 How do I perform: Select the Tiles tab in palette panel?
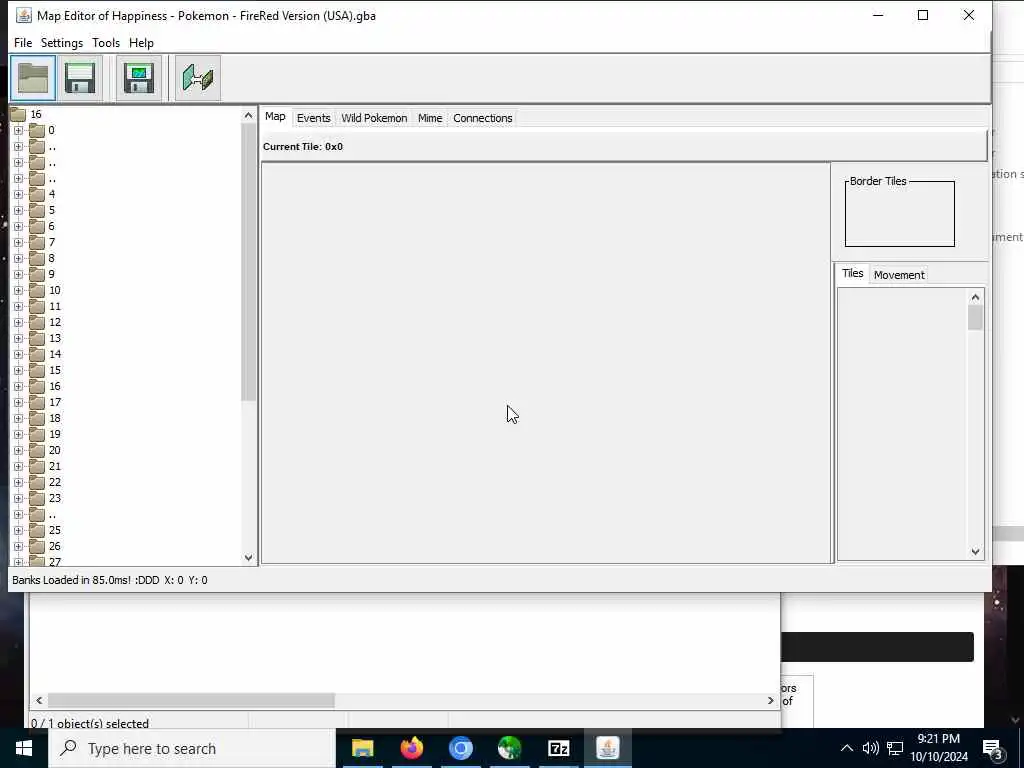(852, 273)
